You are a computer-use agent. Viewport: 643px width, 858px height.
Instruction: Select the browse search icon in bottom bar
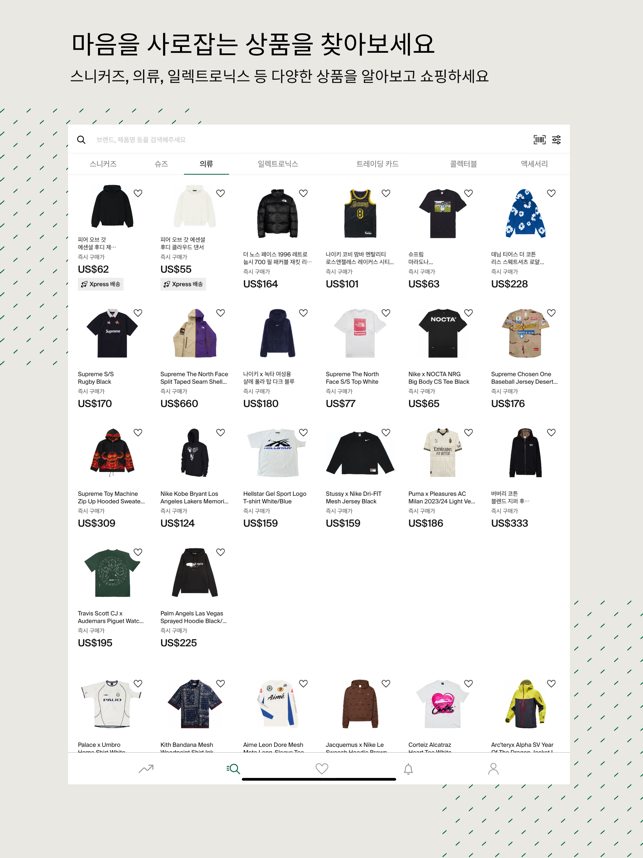coord(233,769)
